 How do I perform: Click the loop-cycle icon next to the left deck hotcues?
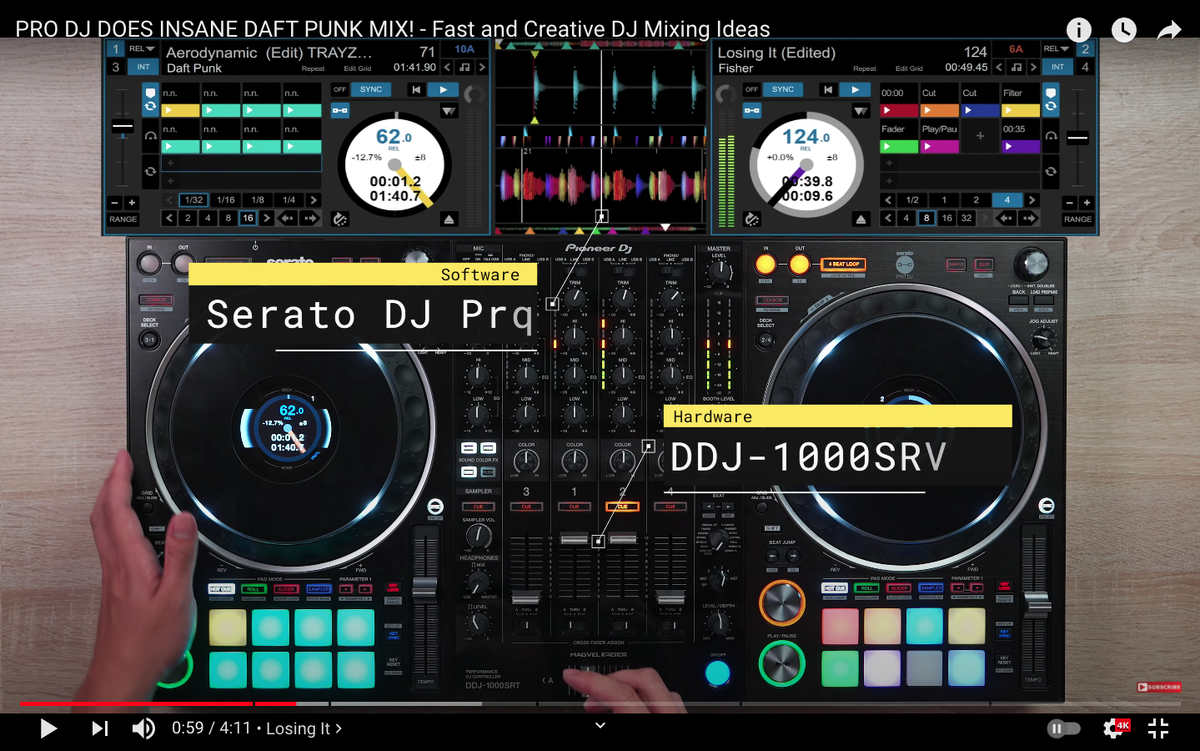point(150,107)
